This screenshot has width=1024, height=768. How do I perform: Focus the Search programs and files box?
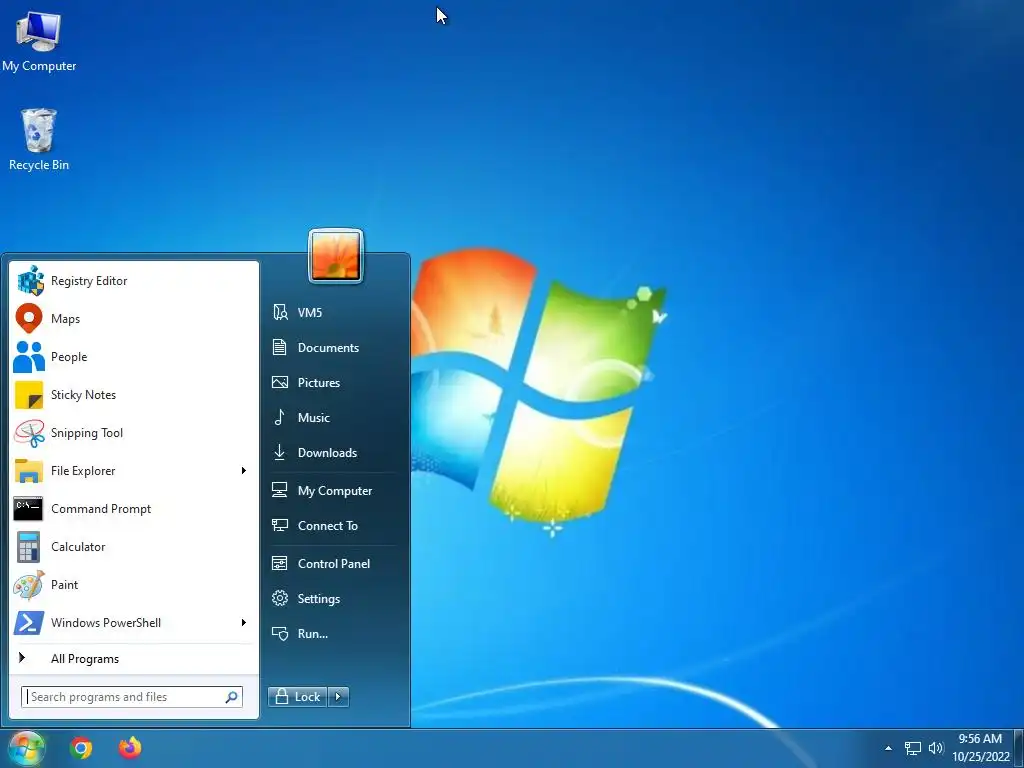[132, 697]
